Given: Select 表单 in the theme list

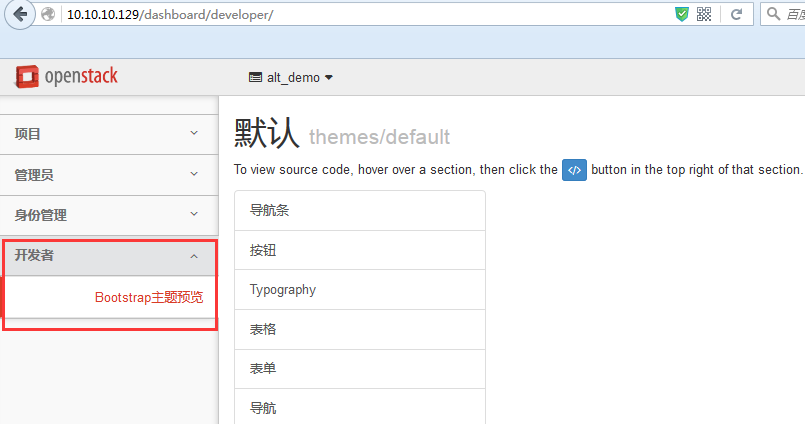Looking at the screenshot, I should 360,369.
